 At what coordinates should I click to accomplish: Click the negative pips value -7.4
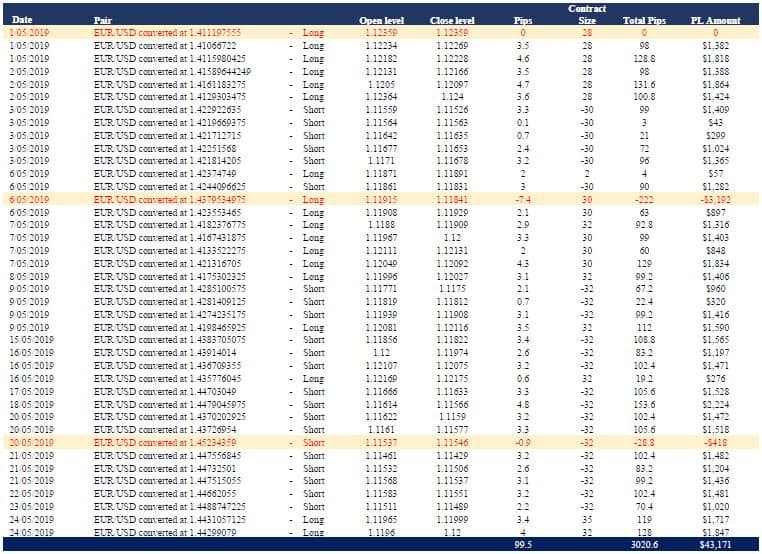coord(523,200)
